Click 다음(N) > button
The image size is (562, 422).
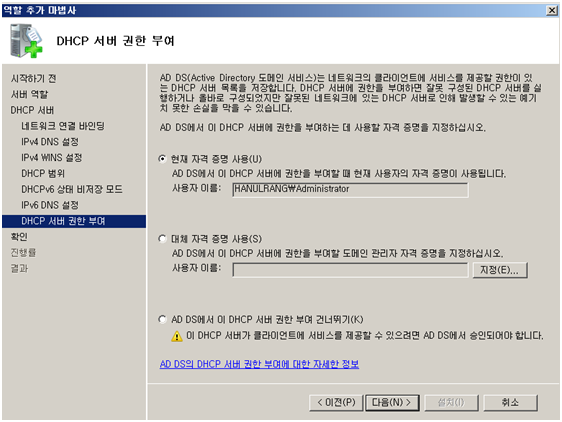tap(392, 403)
